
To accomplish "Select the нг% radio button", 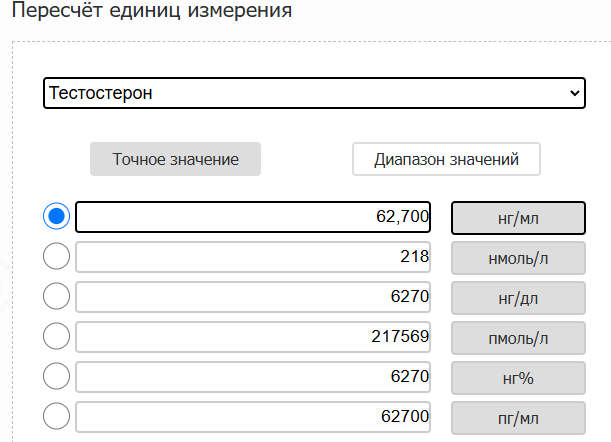I will click(x=57, y=376).
